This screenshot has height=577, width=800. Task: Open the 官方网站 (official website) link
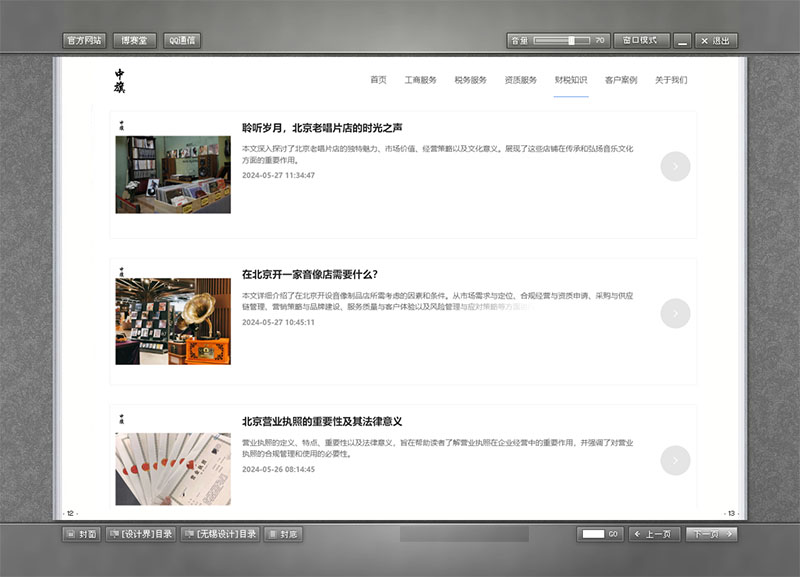tap(84, 40)
